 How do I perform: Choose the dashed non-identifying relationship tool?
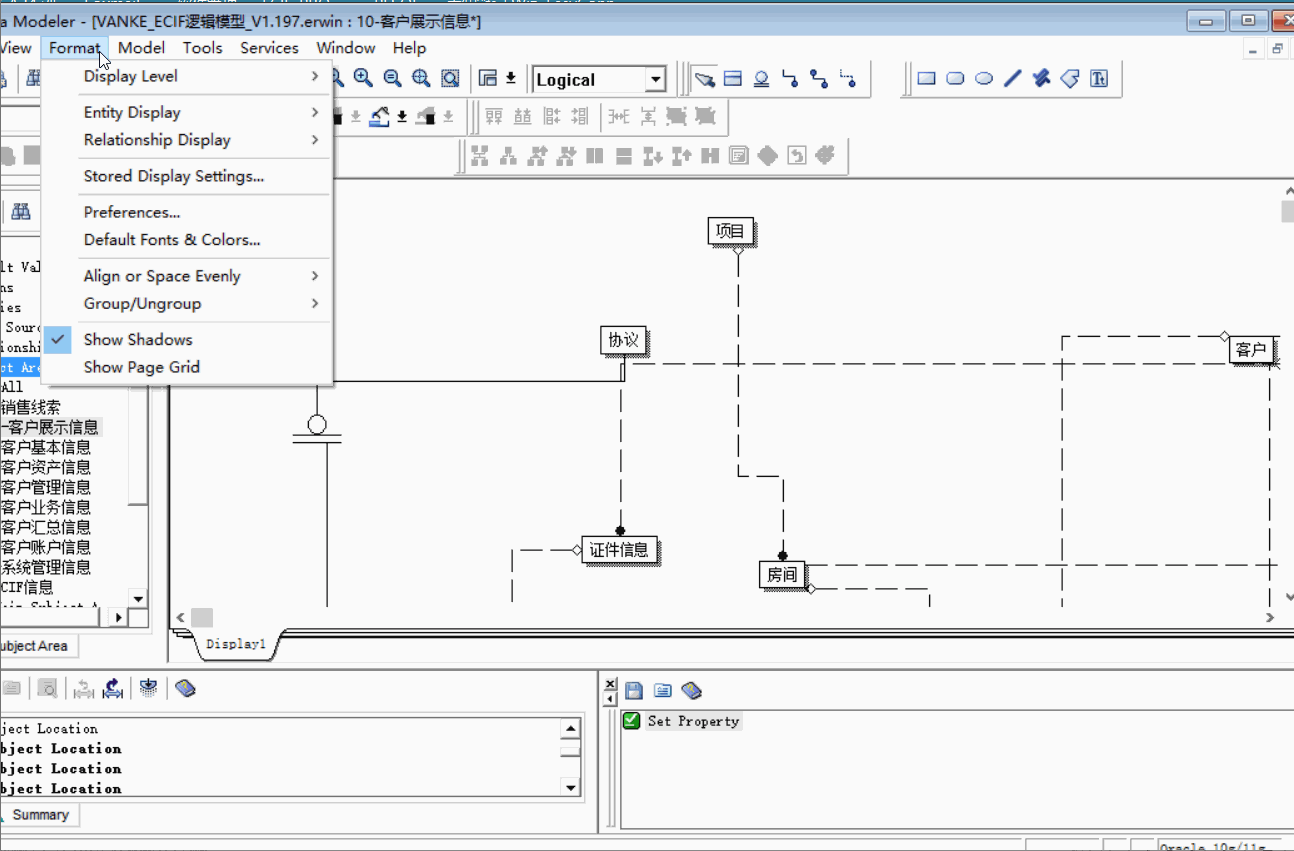click(848, 79)
